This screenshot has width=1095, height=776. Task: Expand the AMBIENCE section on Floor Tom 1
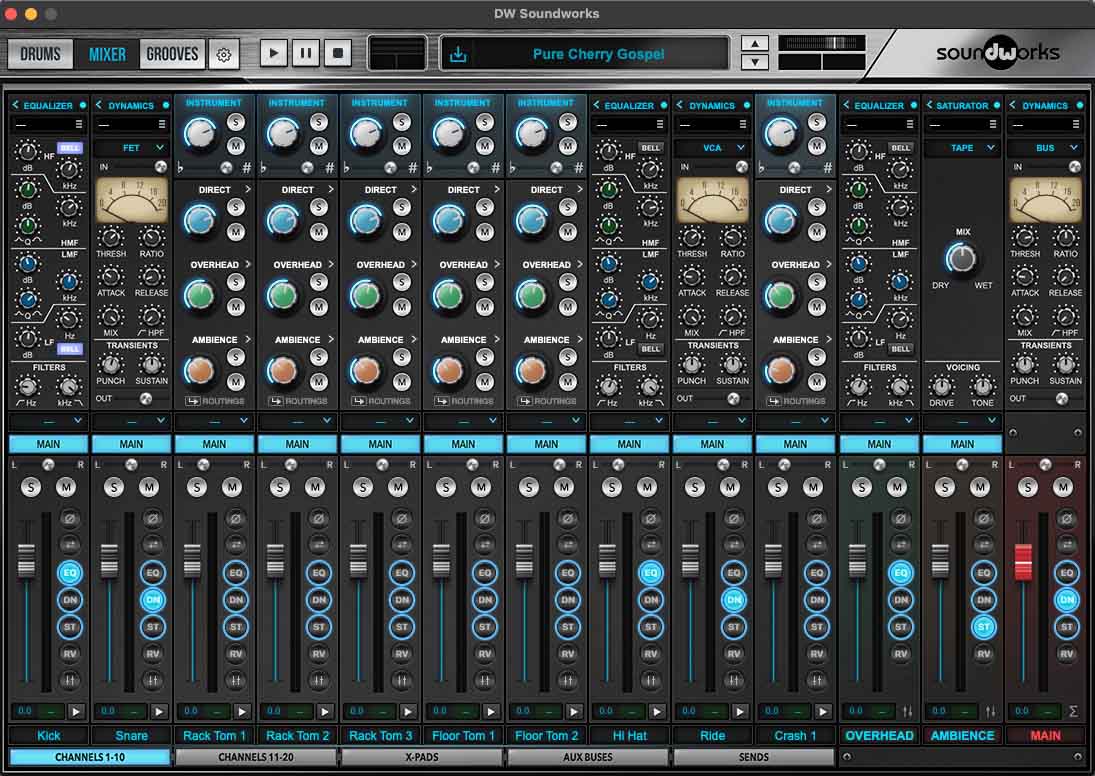coord(497,339)
